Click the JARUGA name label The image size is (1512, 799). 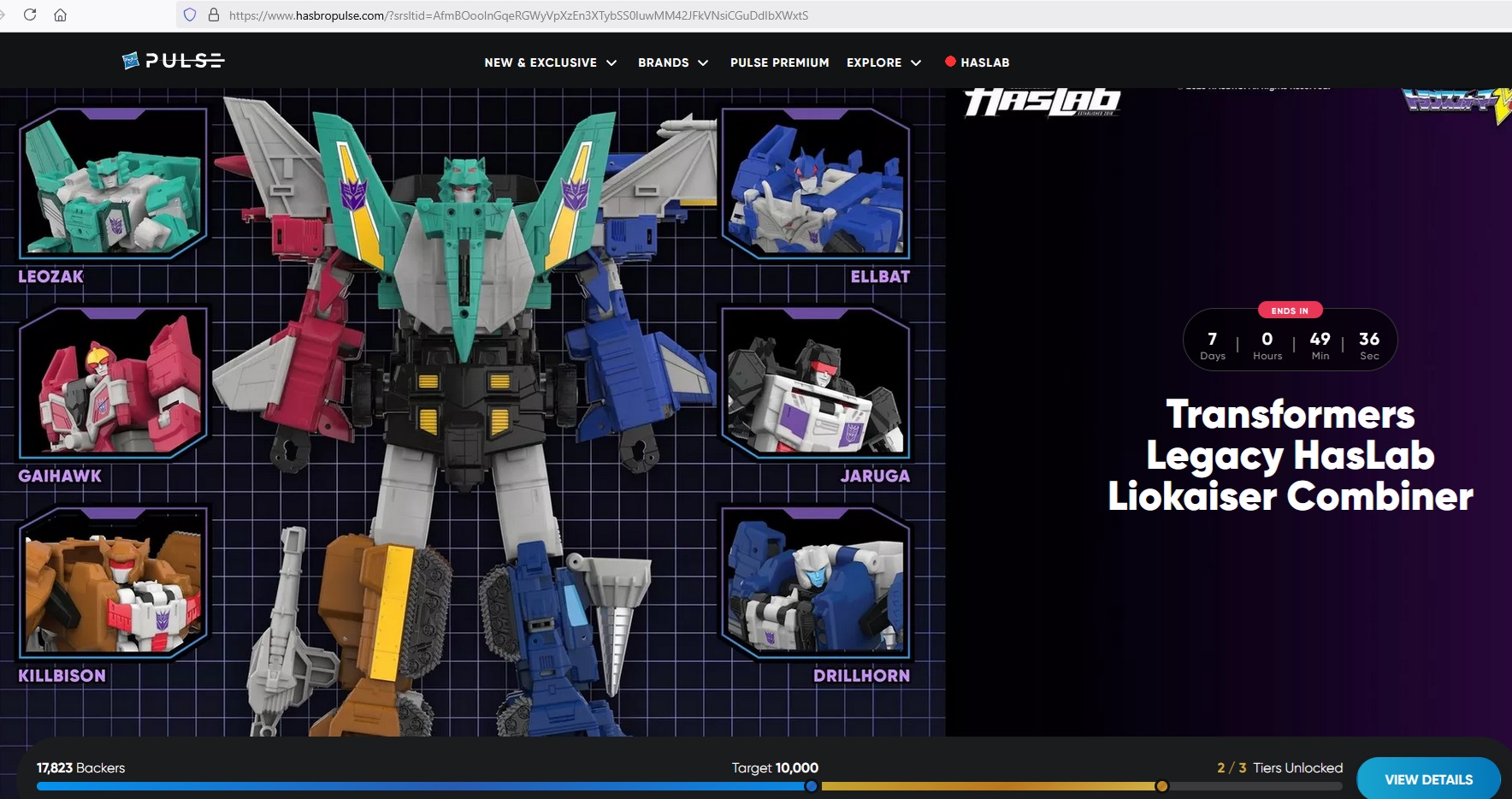click(875, 476)
